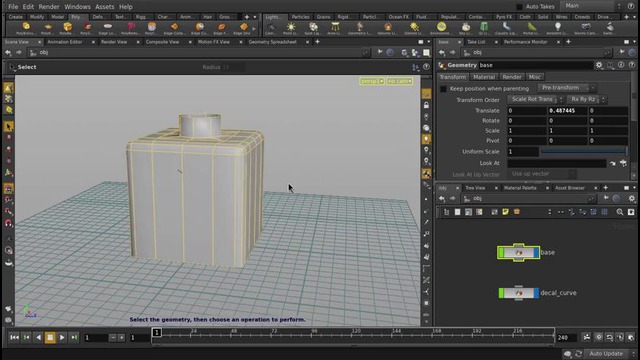This screenshot has height=360, width=640.
Task: Play the timeline forward
Action: [62, 338]
